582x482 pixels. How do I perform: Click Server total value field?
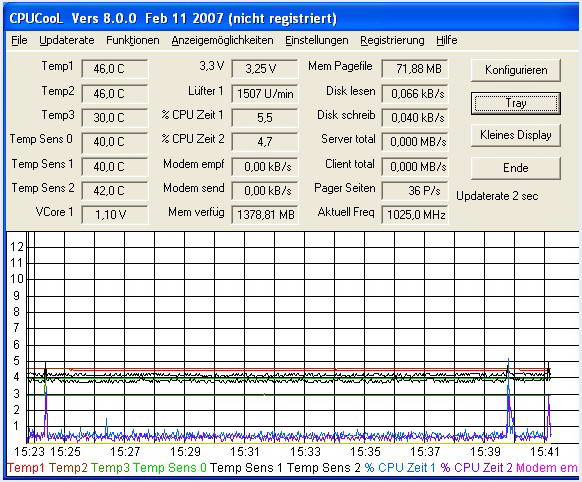point(414,142)
